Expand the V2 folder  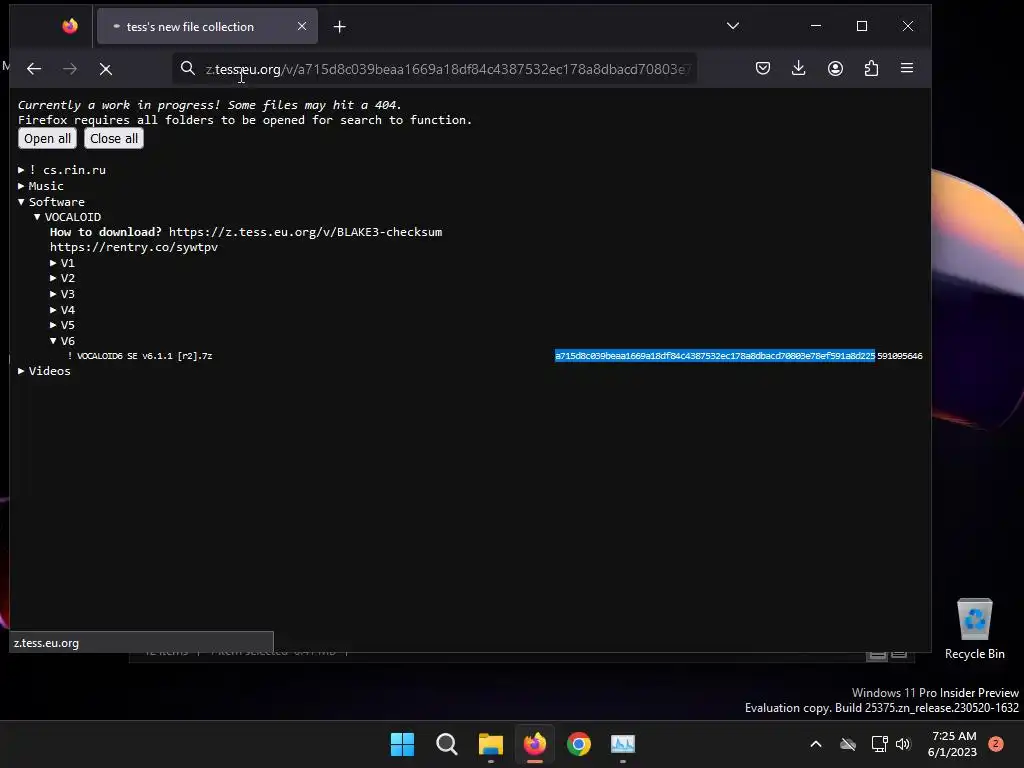coord(63,278)
